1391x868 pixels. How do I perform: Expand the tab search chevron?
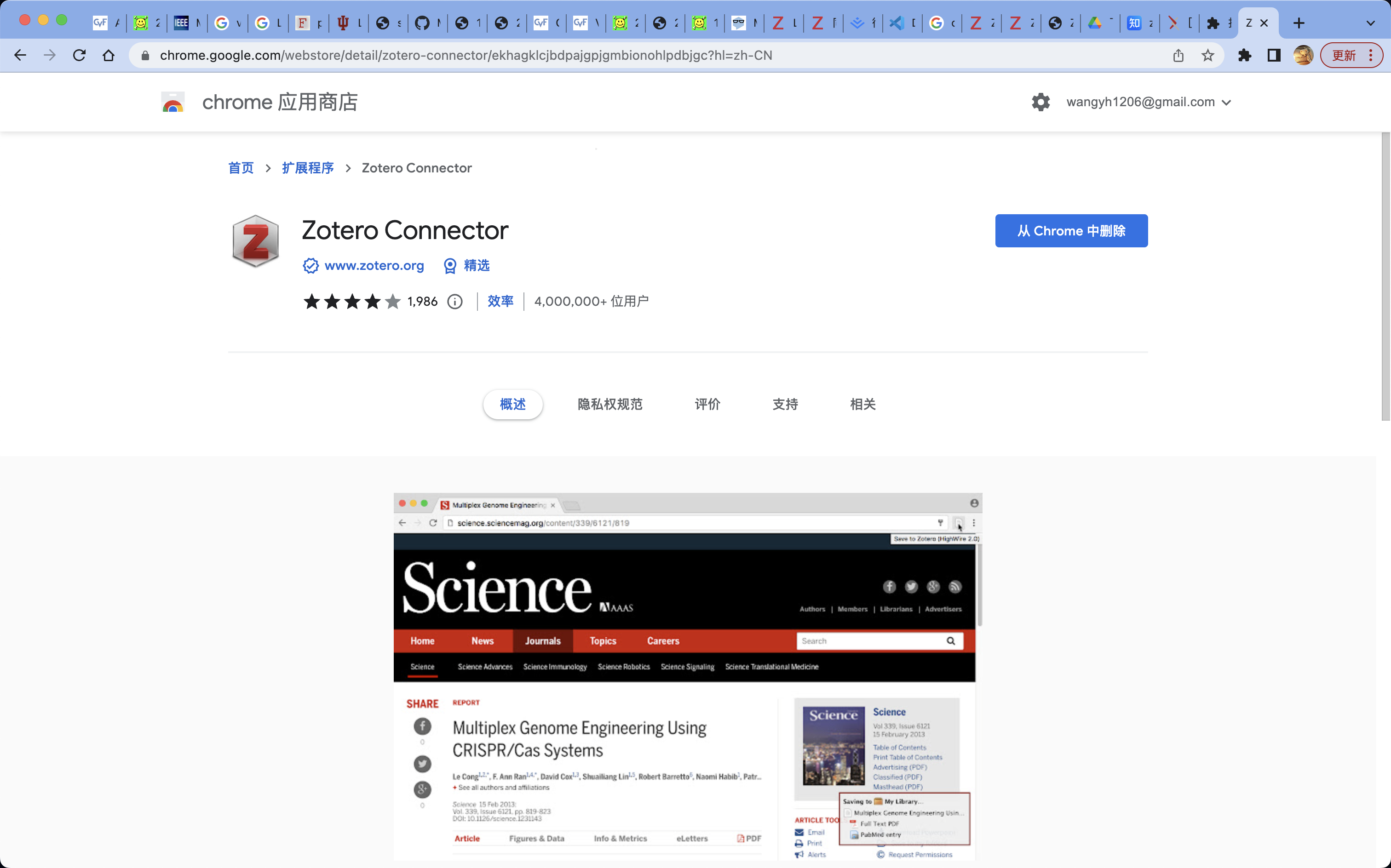[x=1371, y=23]
